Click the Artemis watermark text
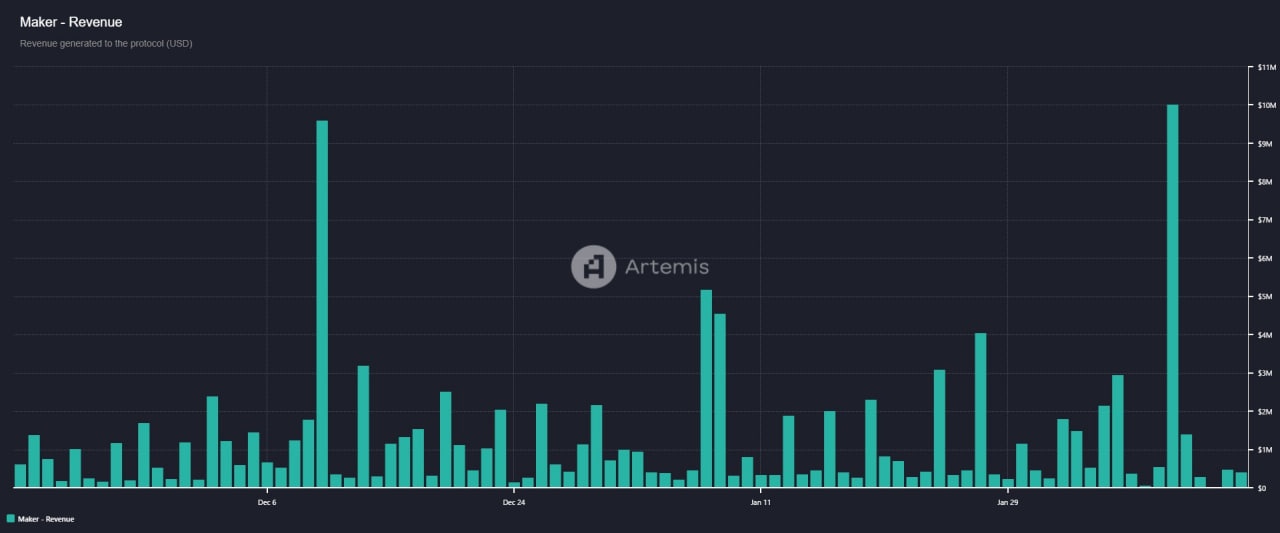This screenshot has height=533, width=1280. (x=667, y=267)
